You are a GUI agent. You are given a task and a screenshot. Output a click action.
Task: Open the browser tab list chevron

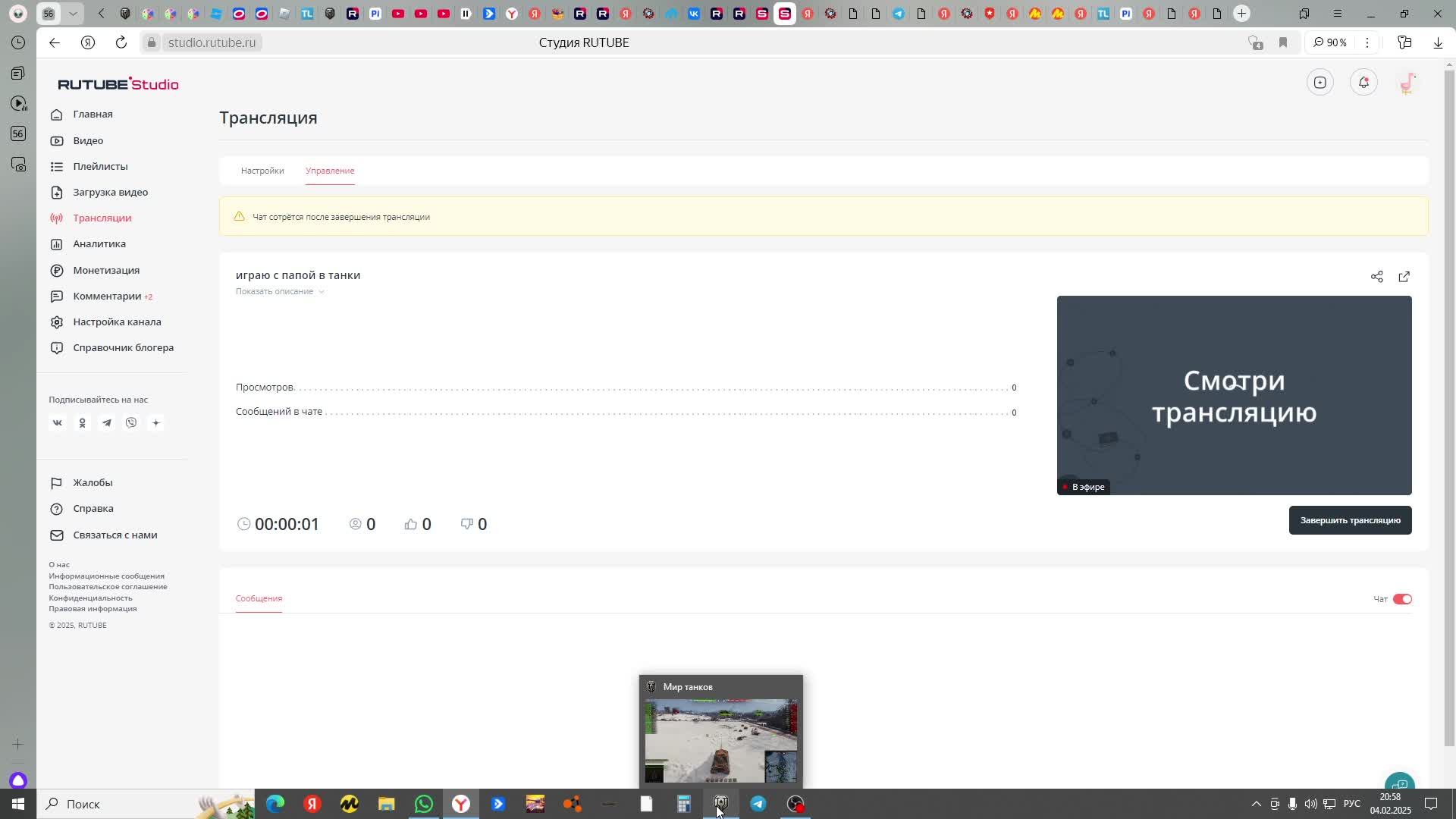(x=73, y=14)
